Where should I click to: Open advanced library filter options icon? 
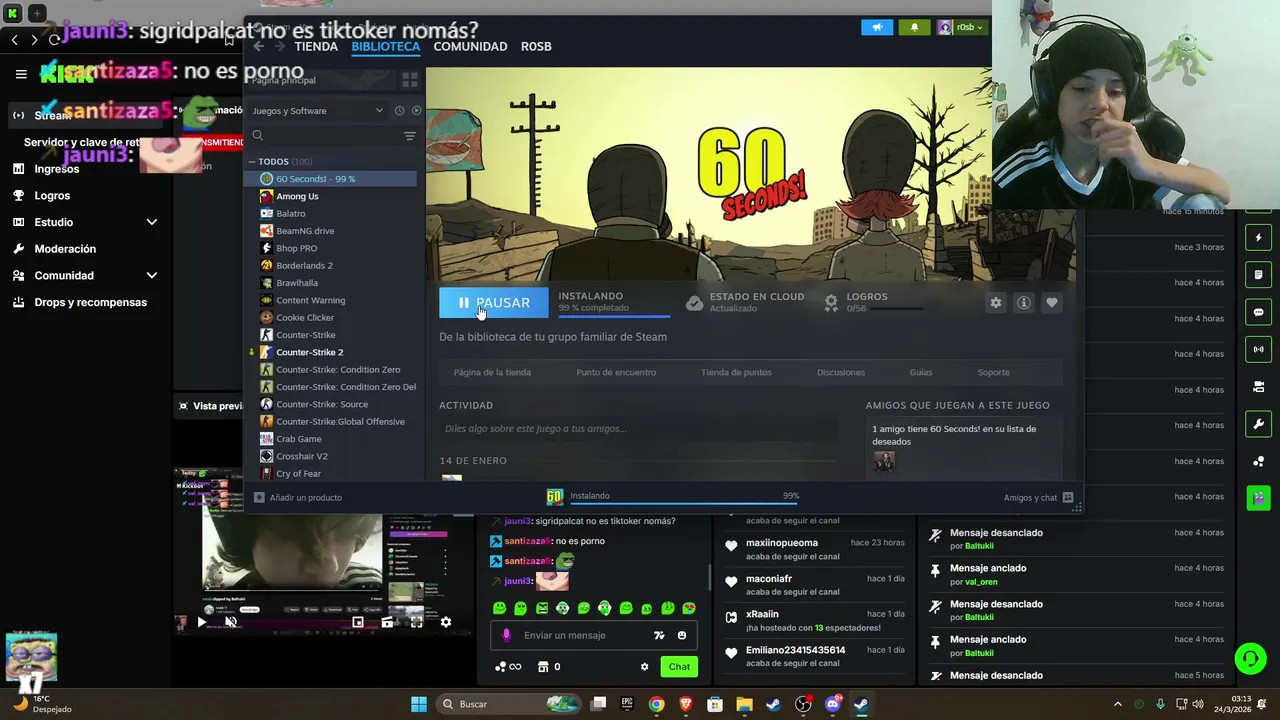click(409, 136)
